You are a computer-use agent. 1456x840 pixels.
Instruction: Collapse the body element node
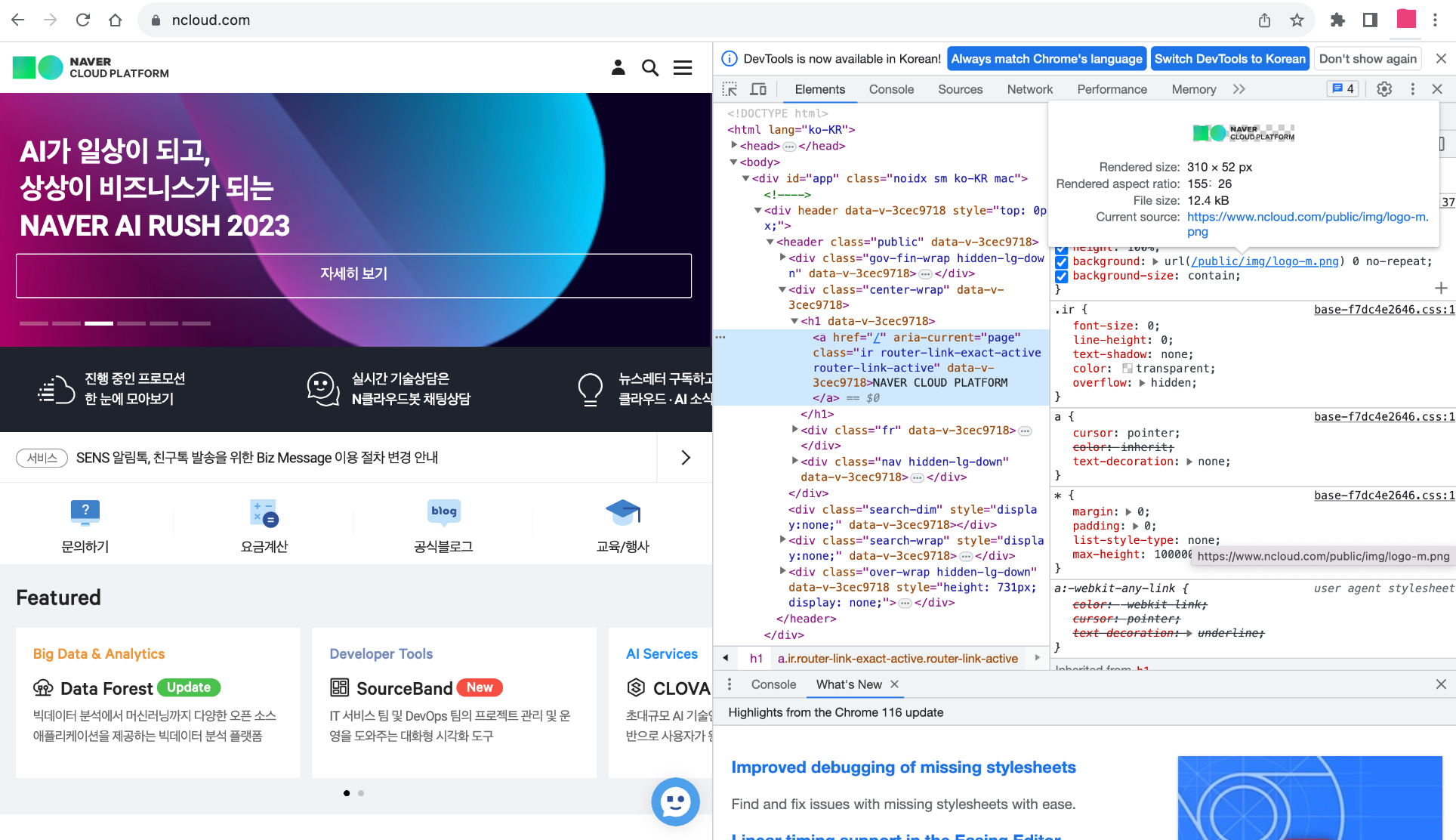(733, 162)
